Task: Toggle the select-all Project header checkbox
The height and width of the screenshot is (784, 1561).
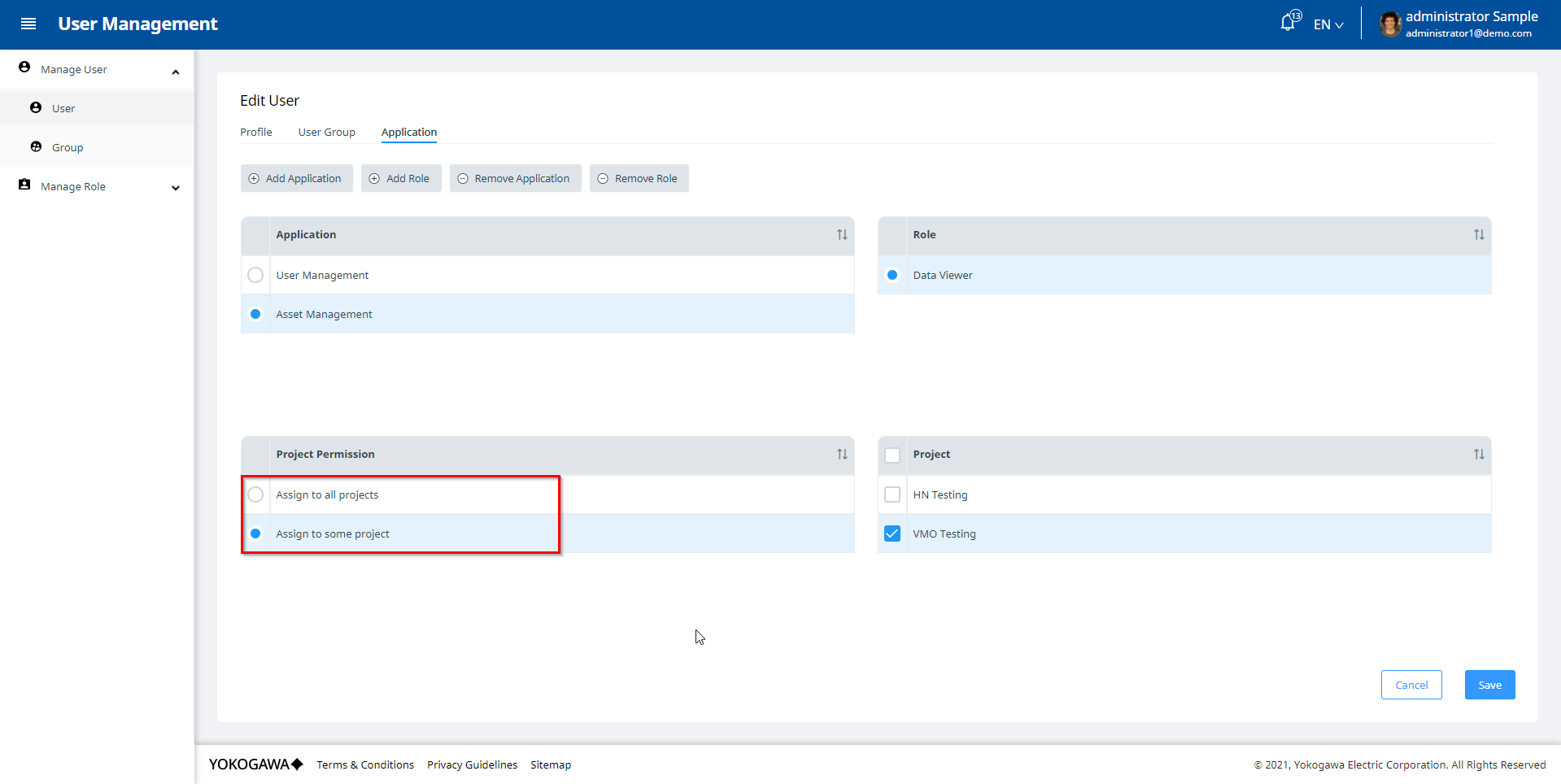Action: coord(892,455)
